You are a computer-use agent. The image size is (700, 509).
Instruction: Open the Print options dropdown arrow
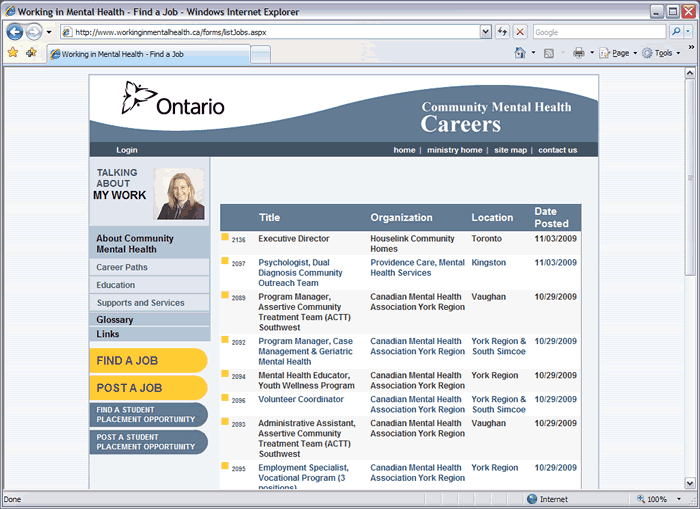(592, 53)
